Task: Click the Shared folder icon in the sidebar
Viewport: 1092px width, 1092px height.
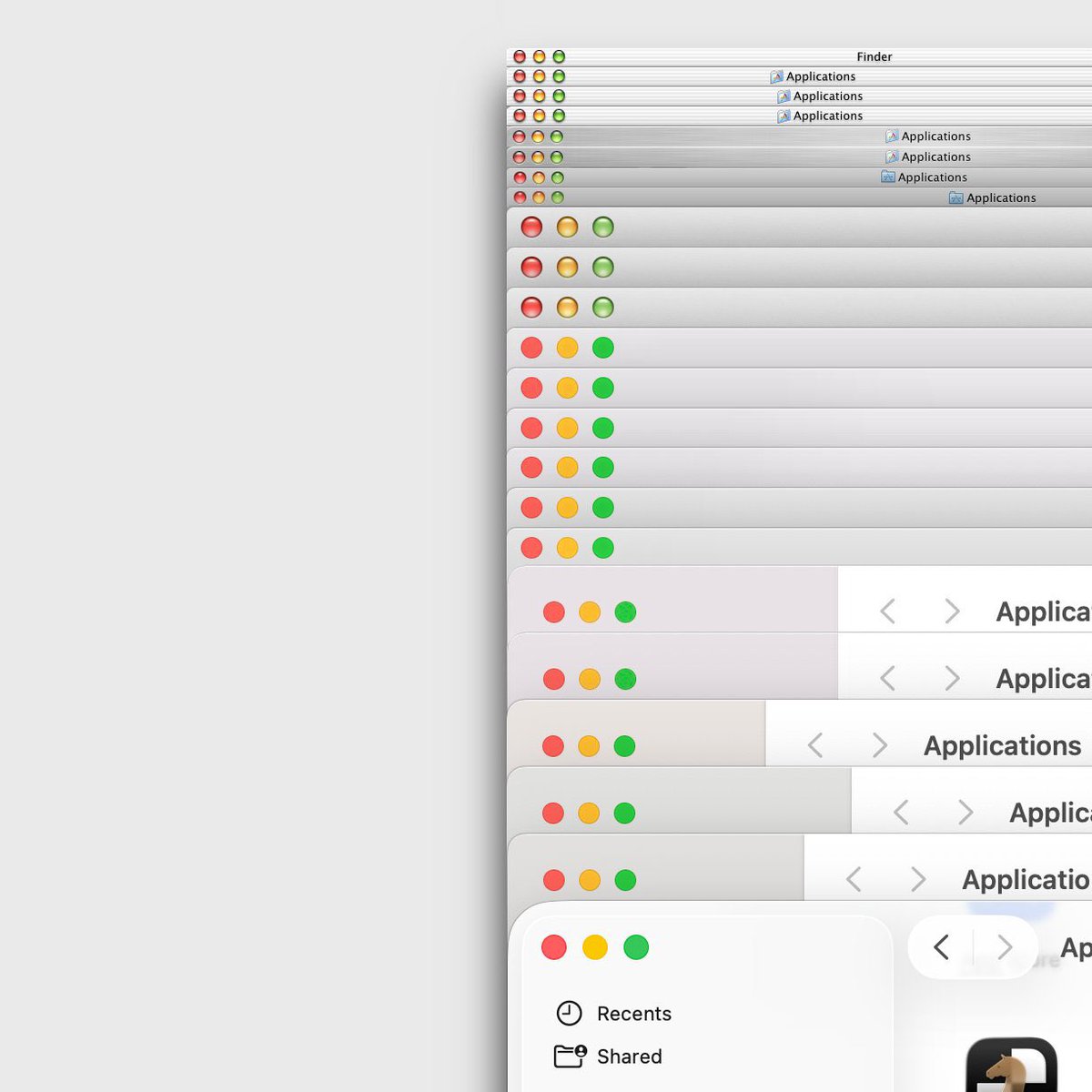Action: 568,1057
